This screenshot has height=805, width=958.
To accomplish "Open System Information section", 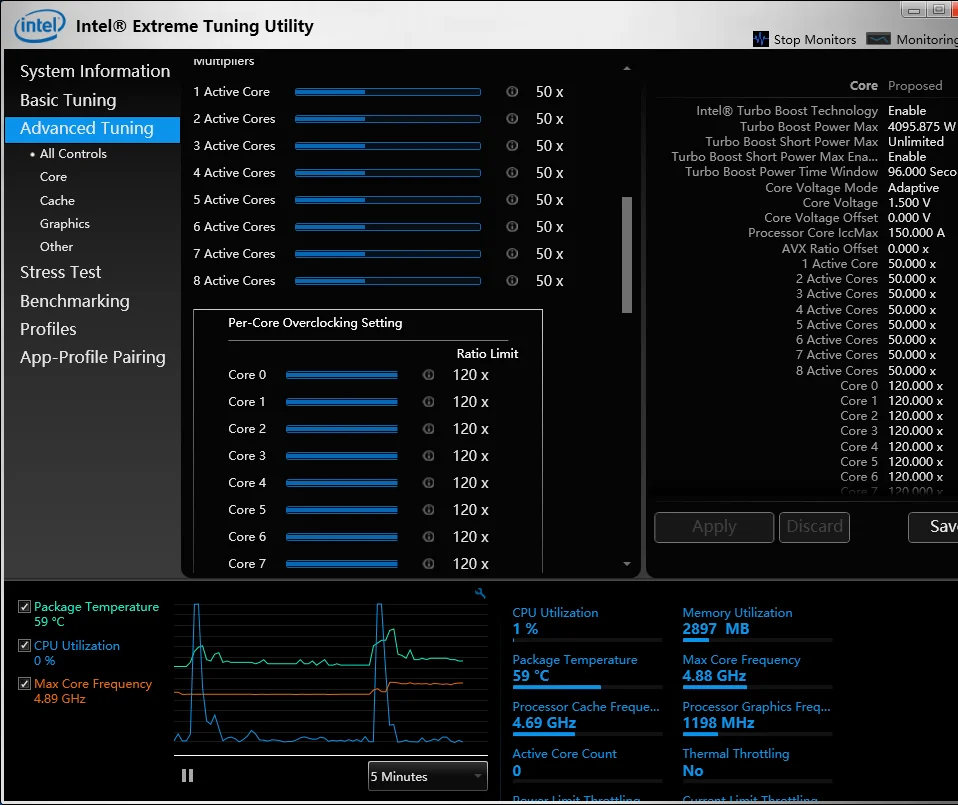I will (x=95, y=71).
